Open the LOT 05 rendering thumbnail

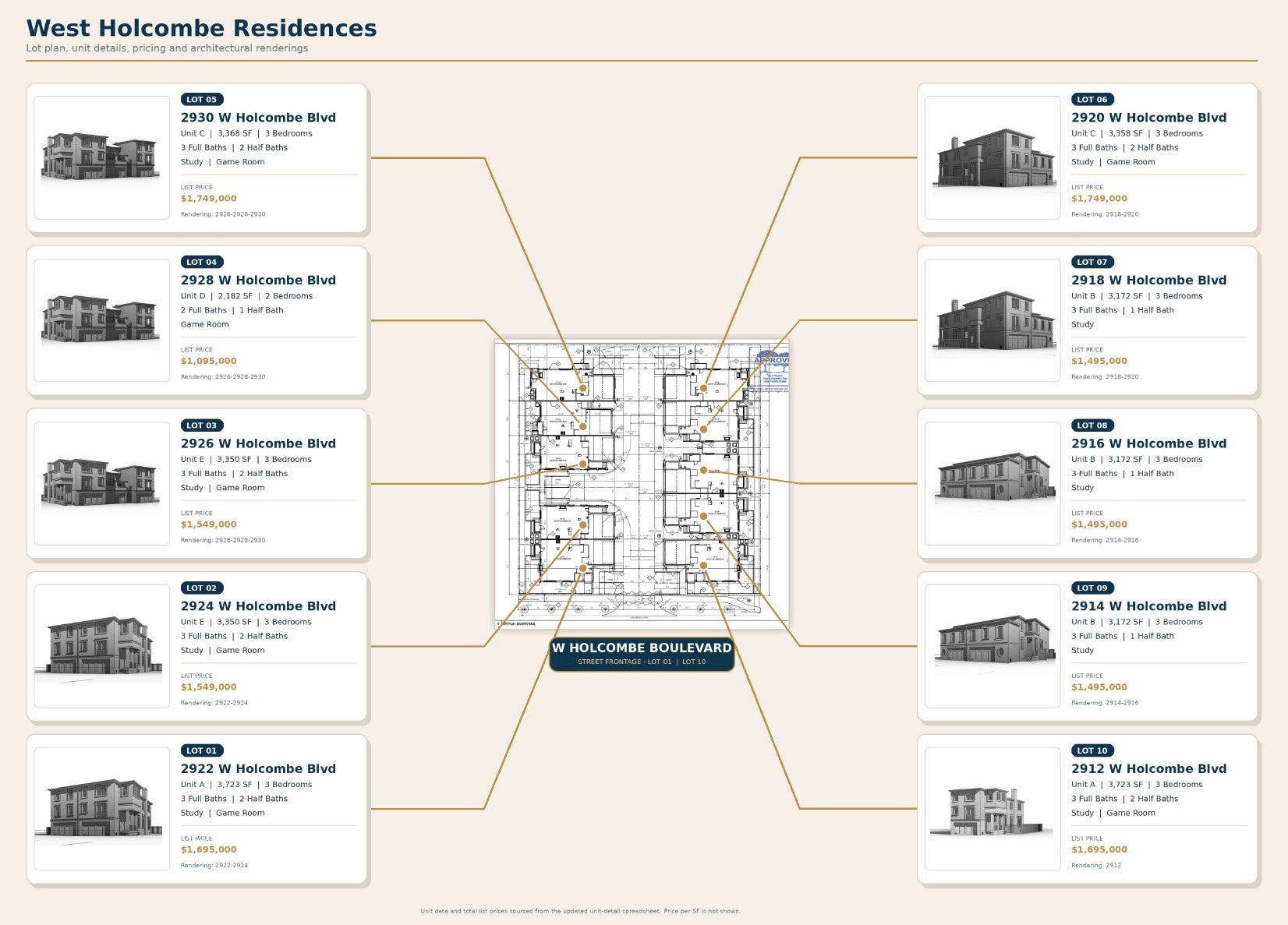click(102, 157)
